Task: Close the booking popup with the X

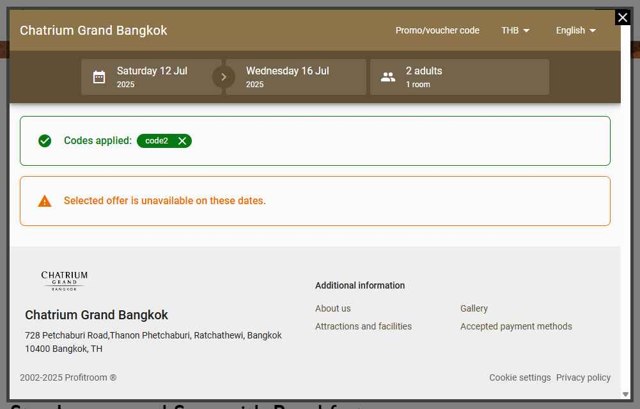Action: 622,18
